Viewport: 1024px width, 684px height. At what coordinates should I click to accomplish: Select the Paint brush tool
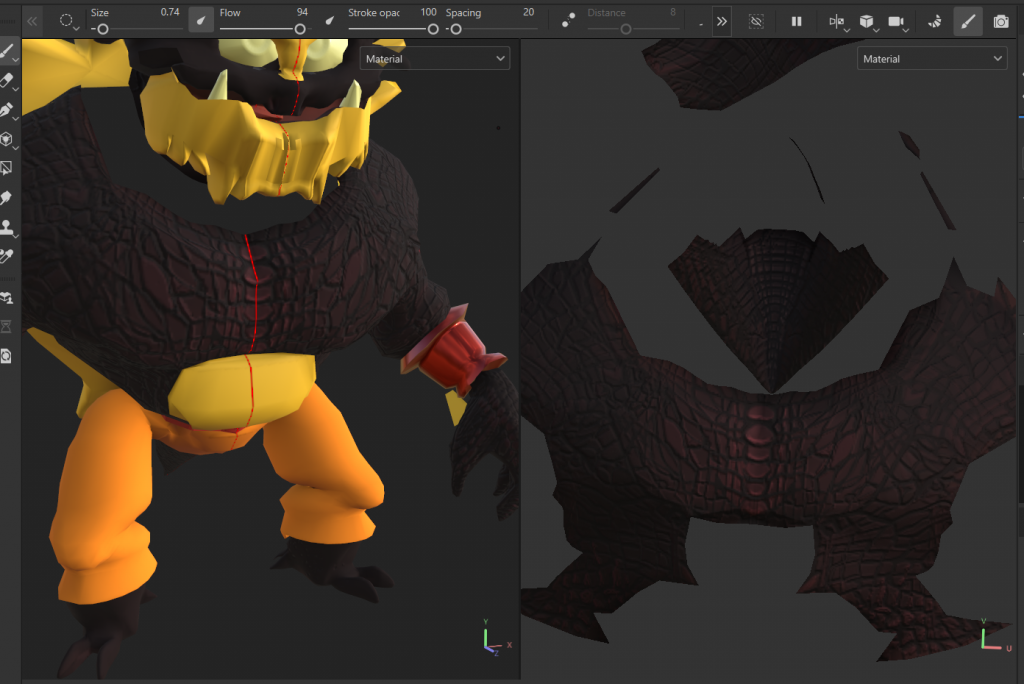click(7, 51)
